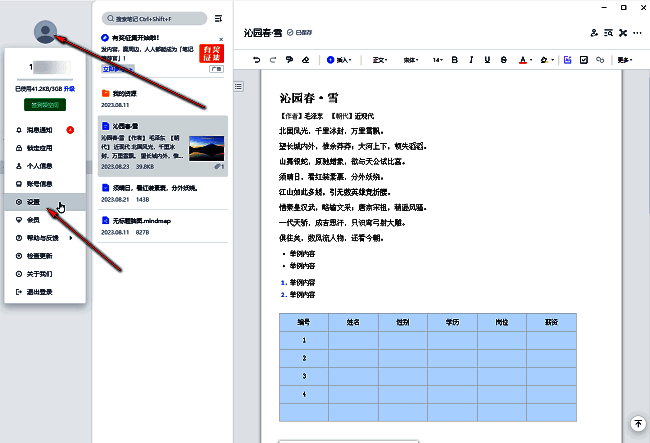Insert a hyperlink with link icon

point(599,60)
